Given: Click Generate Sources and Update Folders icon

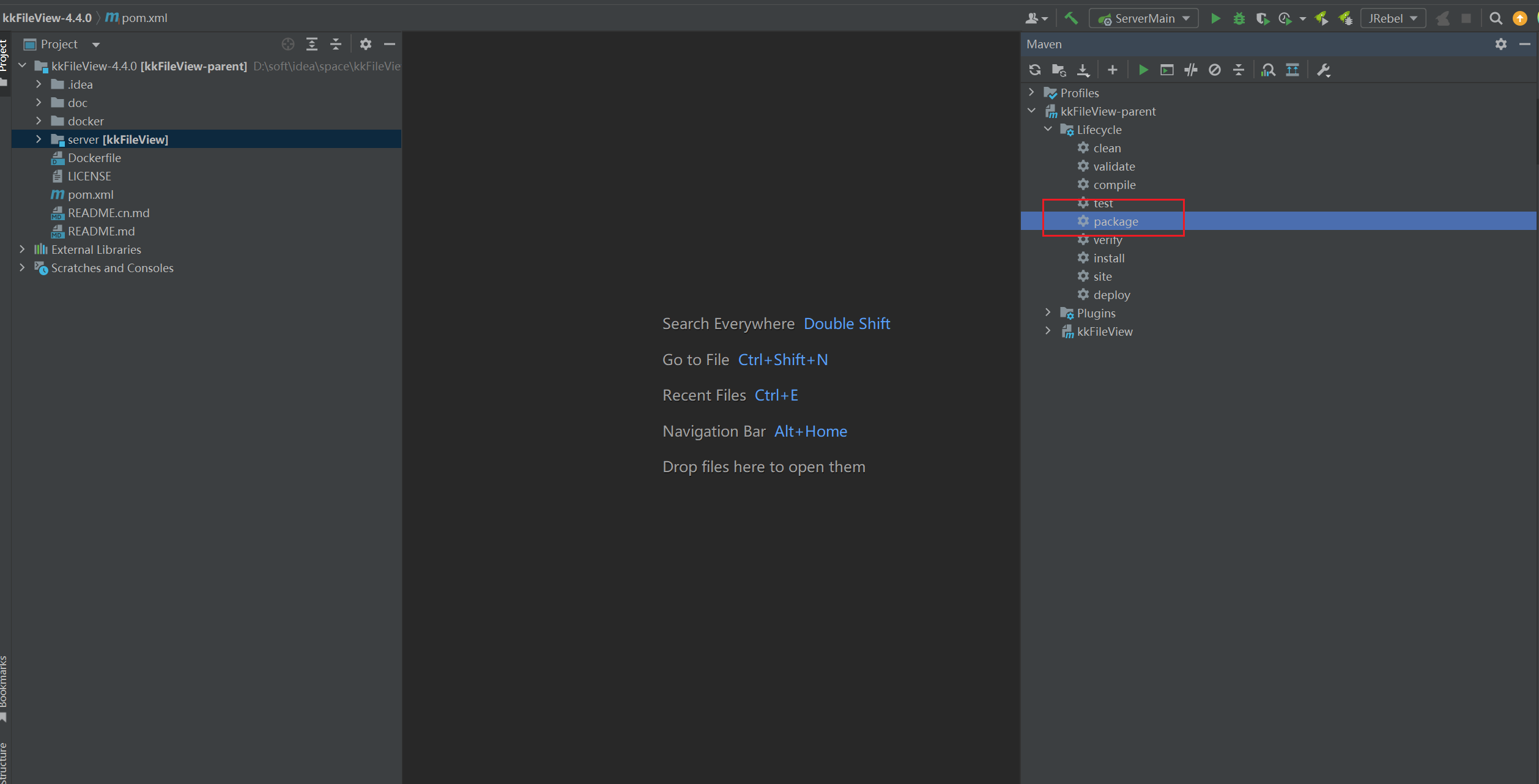Looking at the screenshot, I should pyautogui.click(x=1059, y=70).
